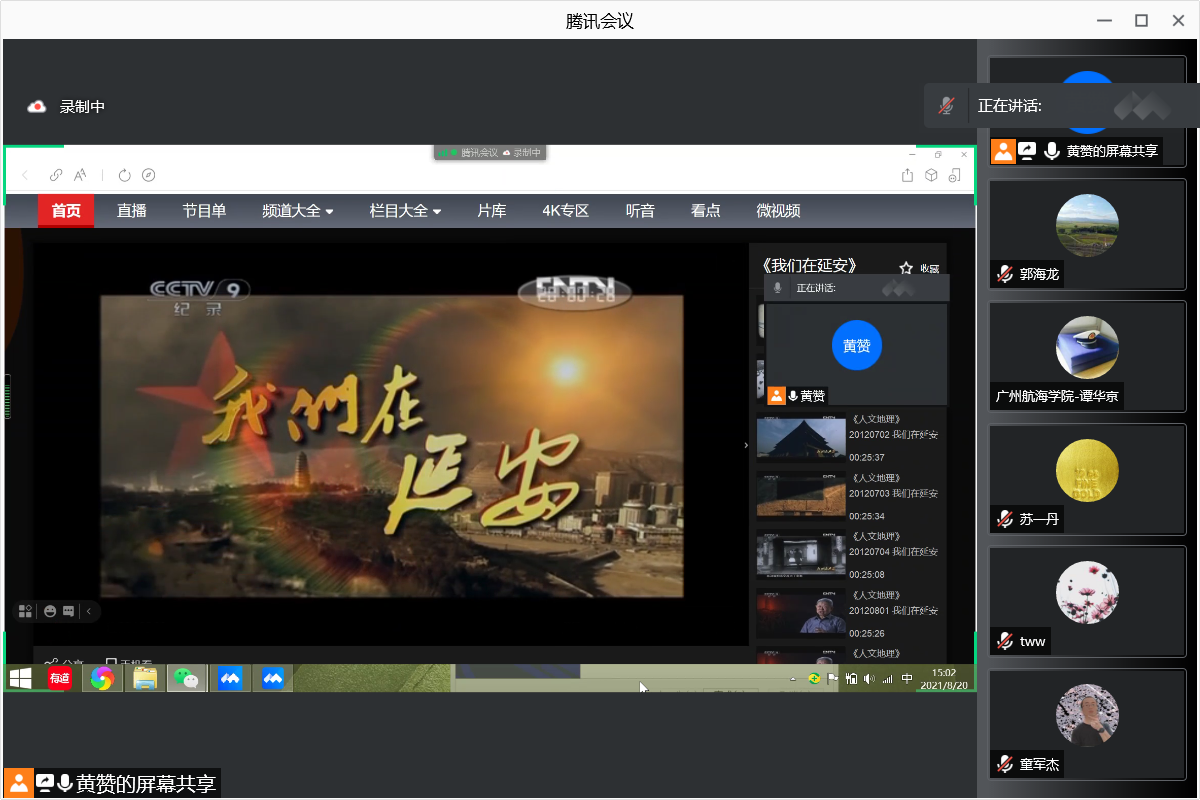Click the 黄赞 avatar in floating speaker window
Viewport: 1200px width, 800px height.
tap(857, 346)
